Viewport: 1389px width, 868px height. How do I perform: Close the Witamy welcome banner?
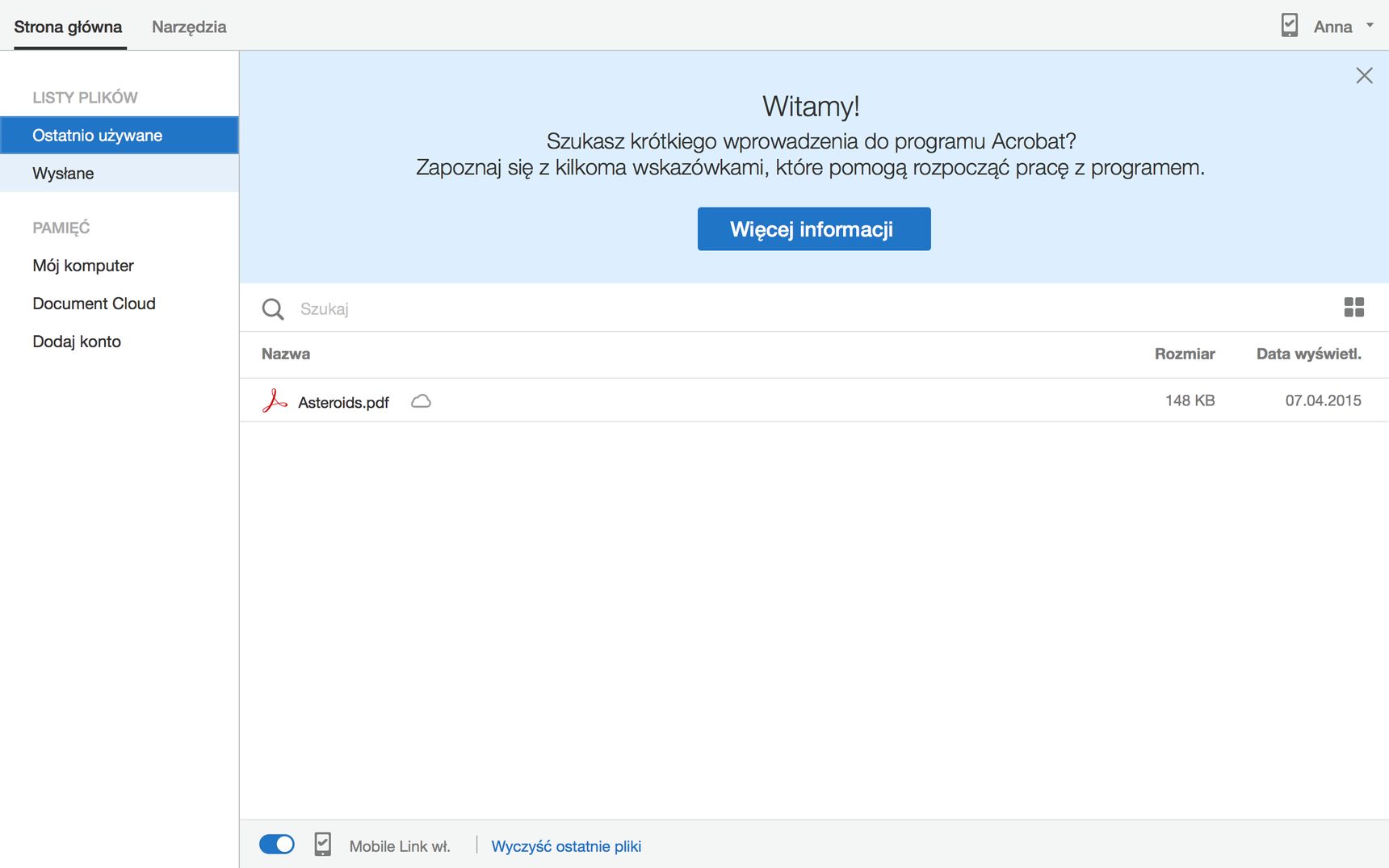click(1364, 76)
